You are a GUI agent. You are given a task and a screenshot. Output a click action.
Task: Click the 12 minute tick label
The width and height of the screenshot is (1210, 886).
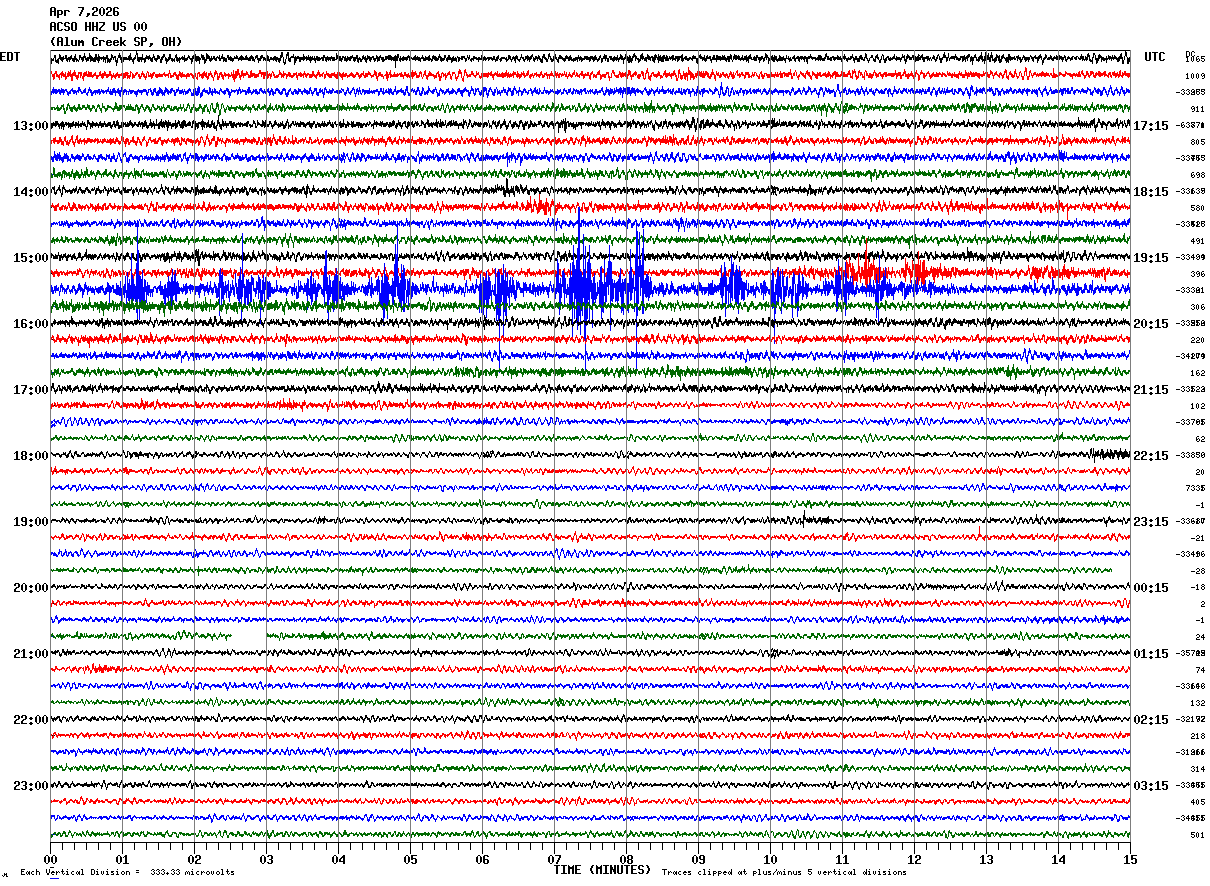914,860
